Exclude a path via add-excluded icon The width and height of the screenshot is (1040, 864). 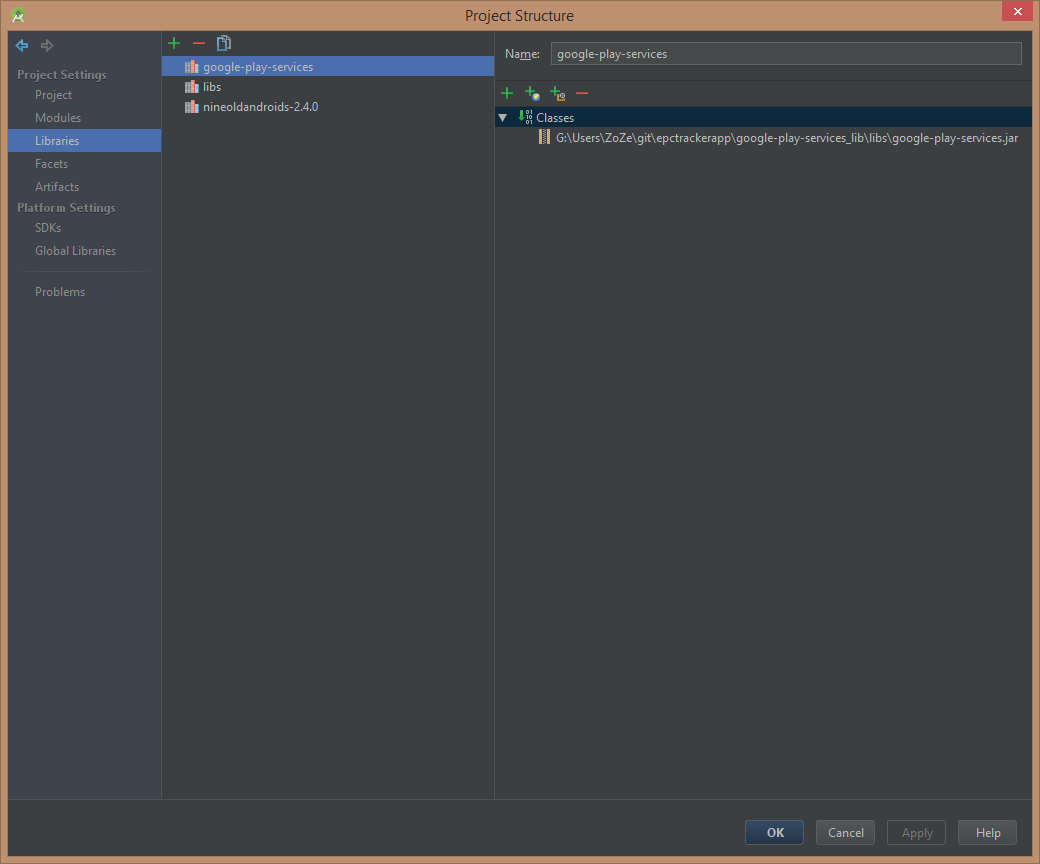[557, 93]
